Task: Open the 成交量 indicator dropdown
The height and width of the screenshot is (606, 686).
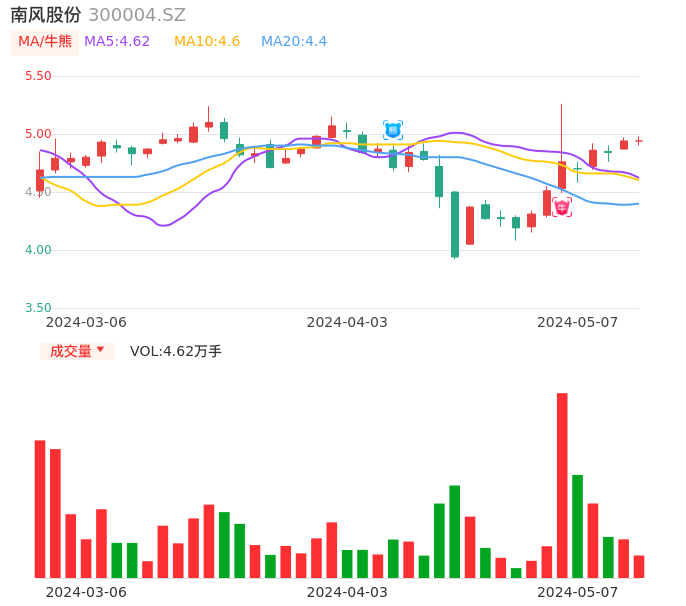Action: click(x=71, y=351)
